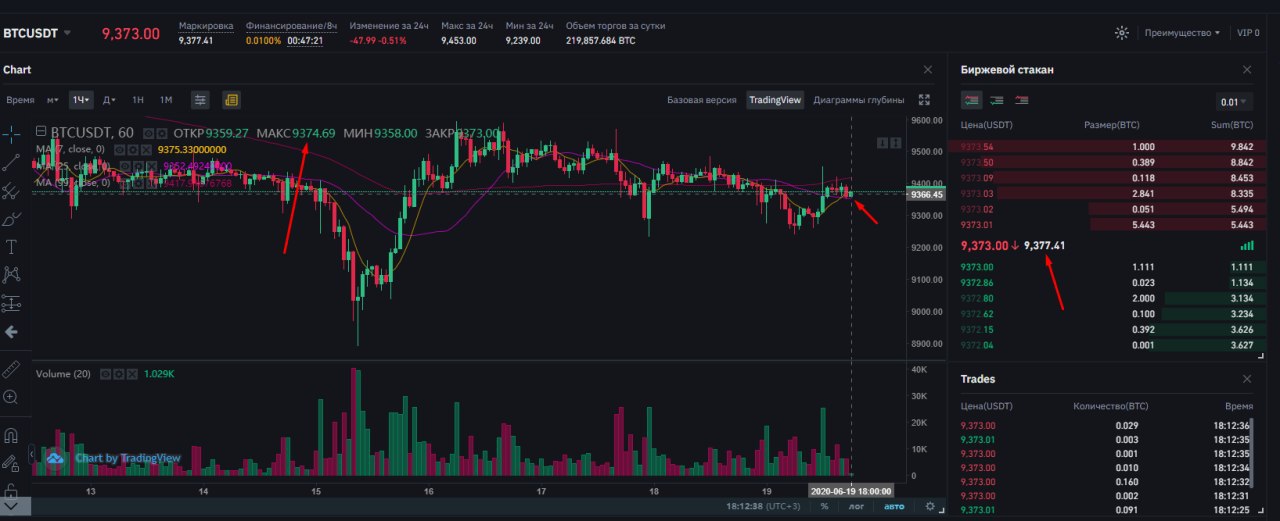
Task: Switch to TradingView chart tab
Action: click(x=776, y=100)
